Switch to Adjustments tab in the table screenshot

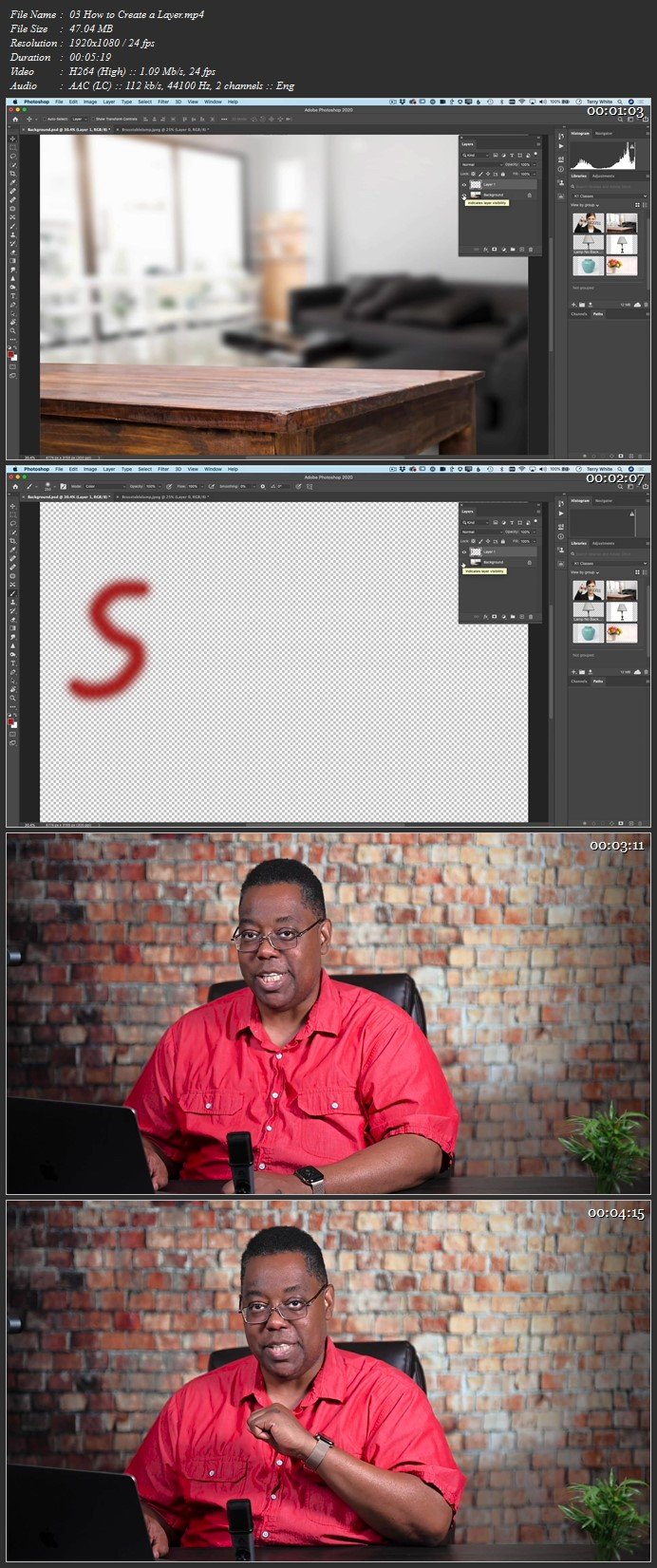(x=603, y=176)
